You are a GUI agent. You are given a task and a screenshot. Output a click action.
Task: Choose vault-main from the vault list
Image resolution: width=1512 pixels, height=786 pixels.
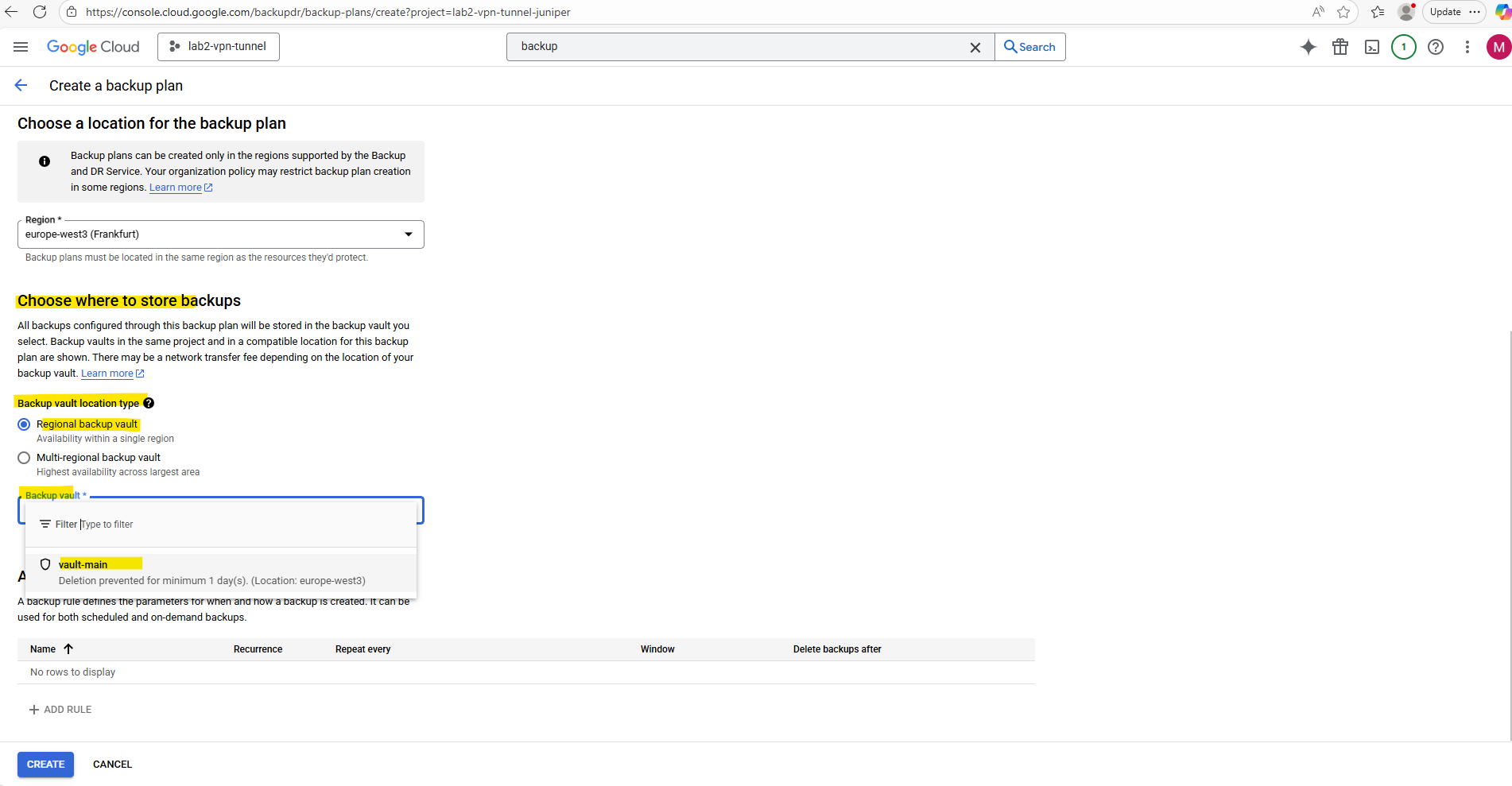(x=221, y=572)
